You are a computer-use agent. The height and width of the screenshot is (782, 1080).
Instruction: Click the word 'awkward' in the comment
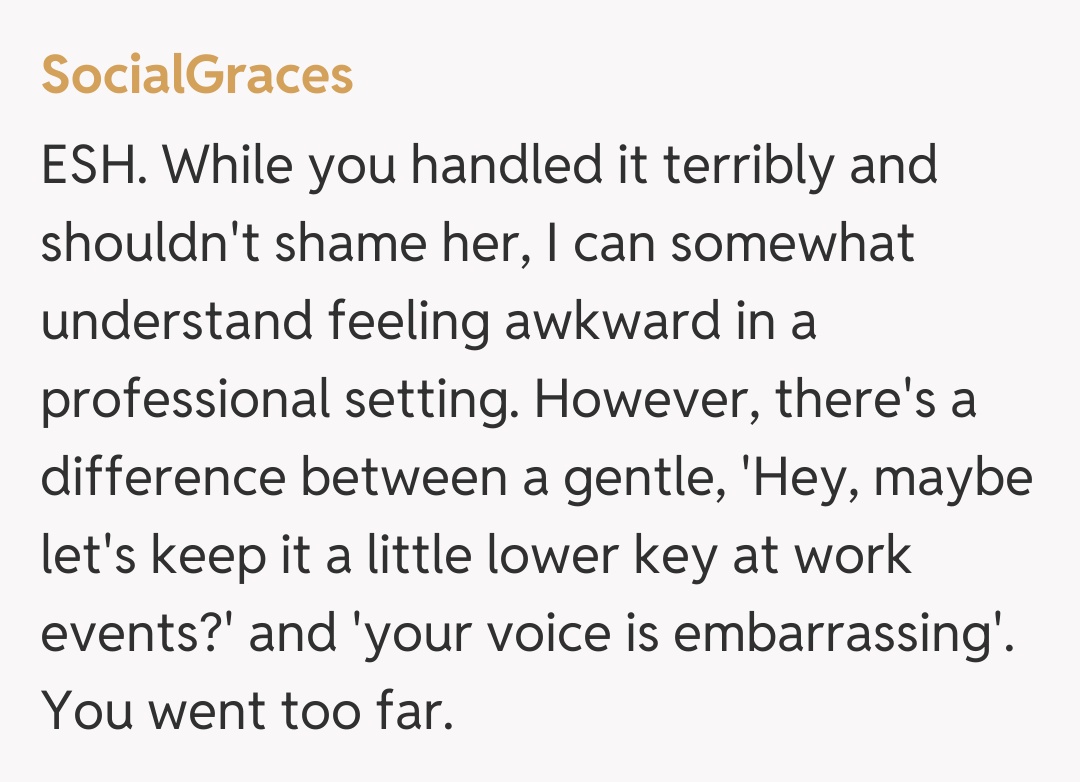click(631, 322)
